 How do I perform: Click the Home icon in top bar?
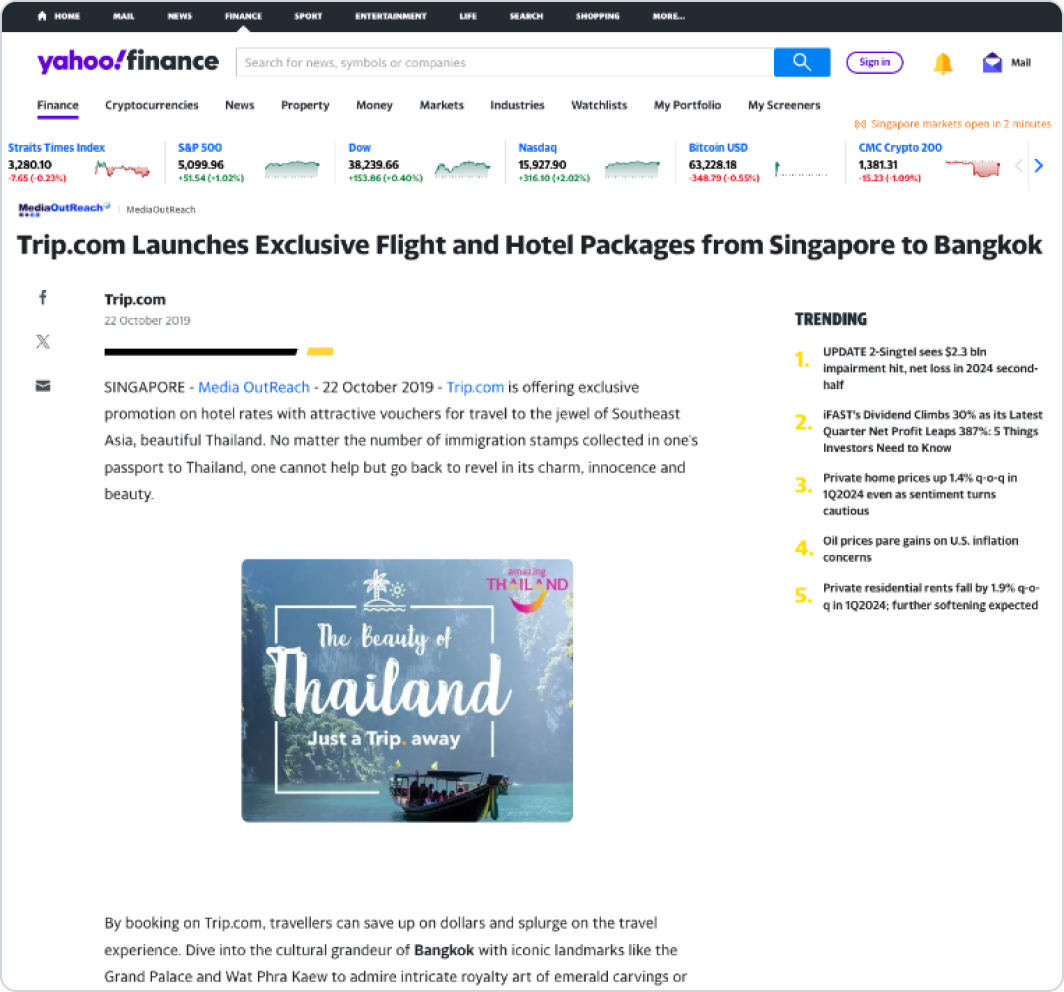click(42, 16)
